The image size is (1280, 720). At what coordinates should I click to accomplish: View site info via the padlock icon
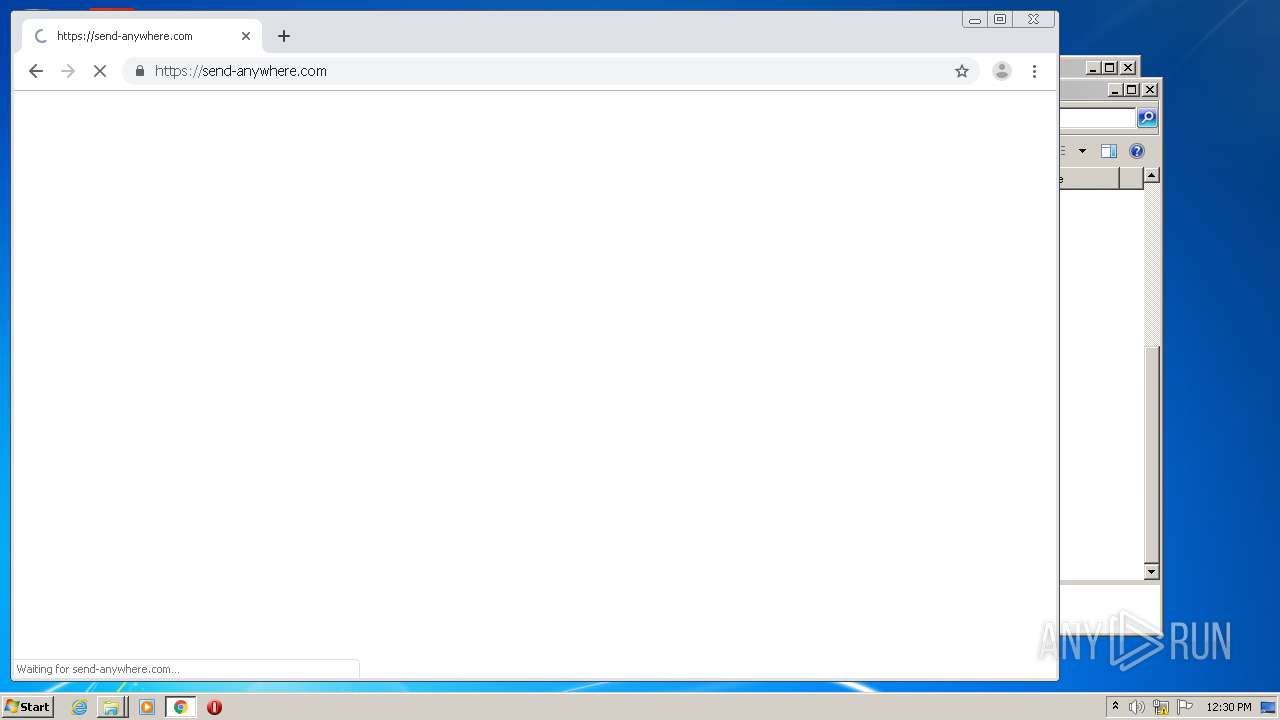tap(140, 71)
